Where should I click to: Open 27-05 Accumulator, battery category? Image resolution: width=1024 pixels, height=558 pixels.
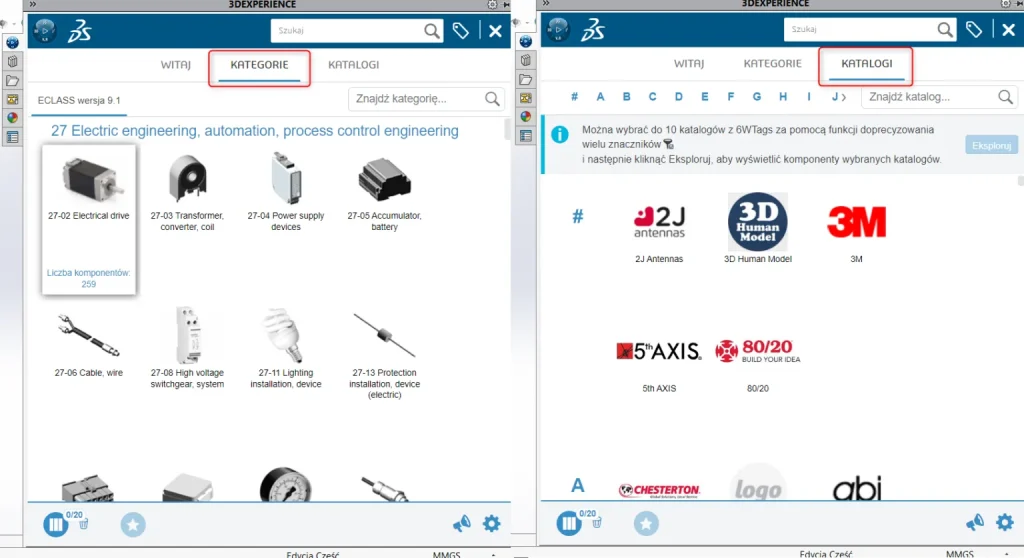tap(385, 192)
